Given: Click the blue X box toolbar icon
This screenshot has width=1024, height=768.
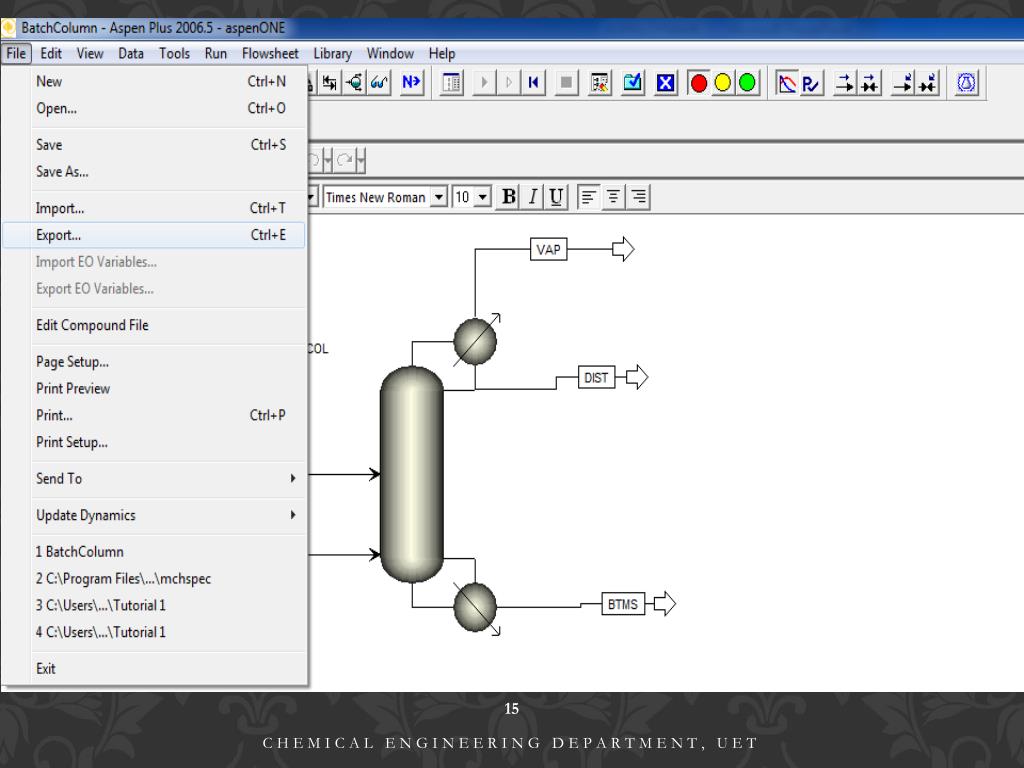Looking at the screenshot, I should click(665, 83).
